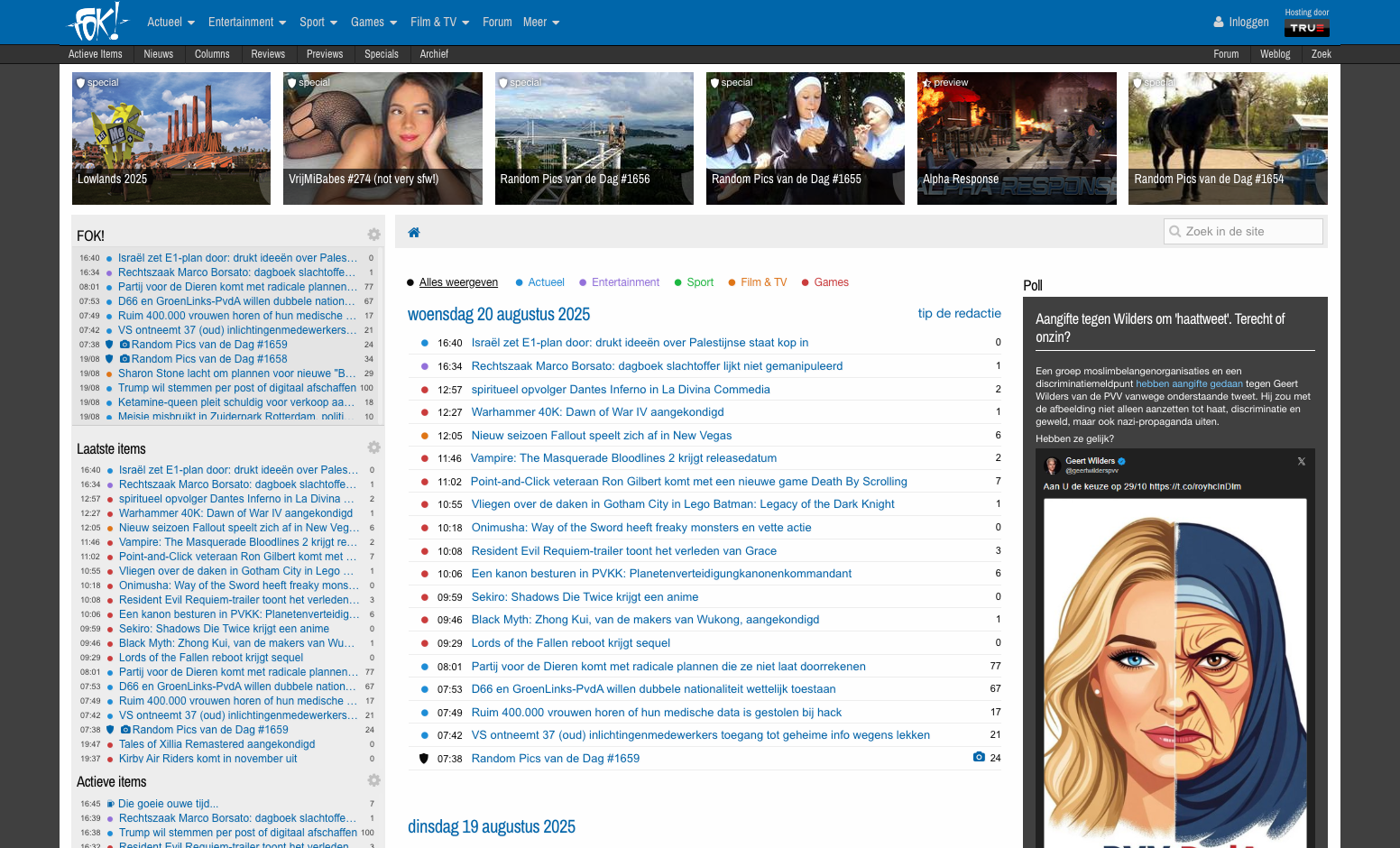Viewport: 1400px width, 848px height.
Task: Open Alpha Response preview thumbnail
Action: [1017, 138]
